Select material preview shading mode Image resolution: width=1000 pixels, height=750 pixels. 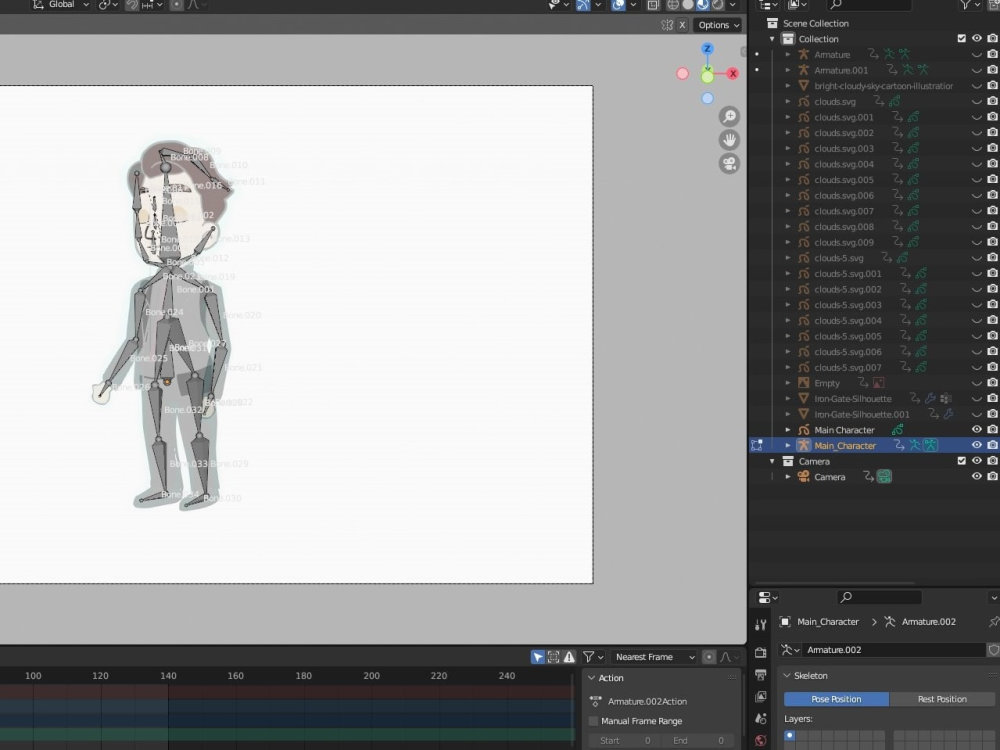pyautogui.click(x=702, y=5)
